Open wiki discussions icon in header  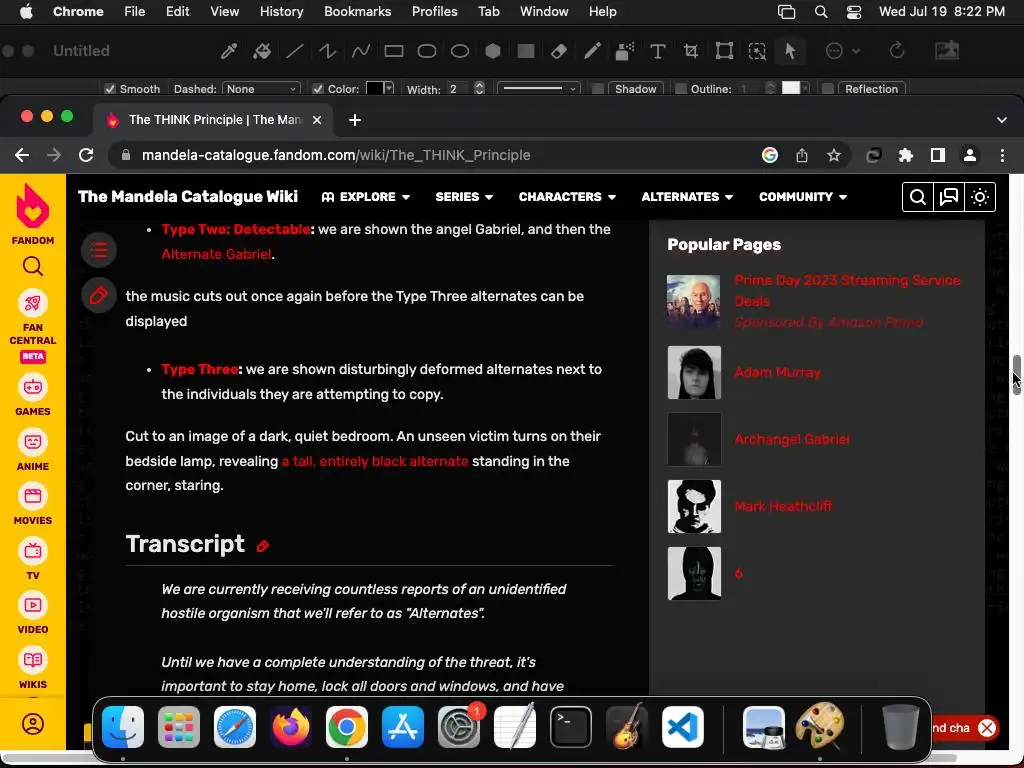coord(948,197)
